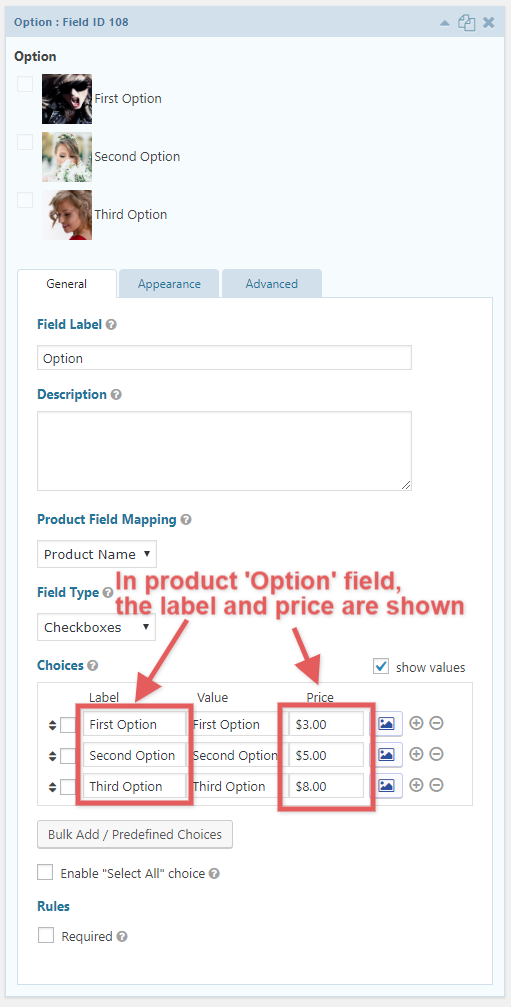Switch to the Appearance tab
Screen dimensions: 511x1007
(x=169, y=284)
